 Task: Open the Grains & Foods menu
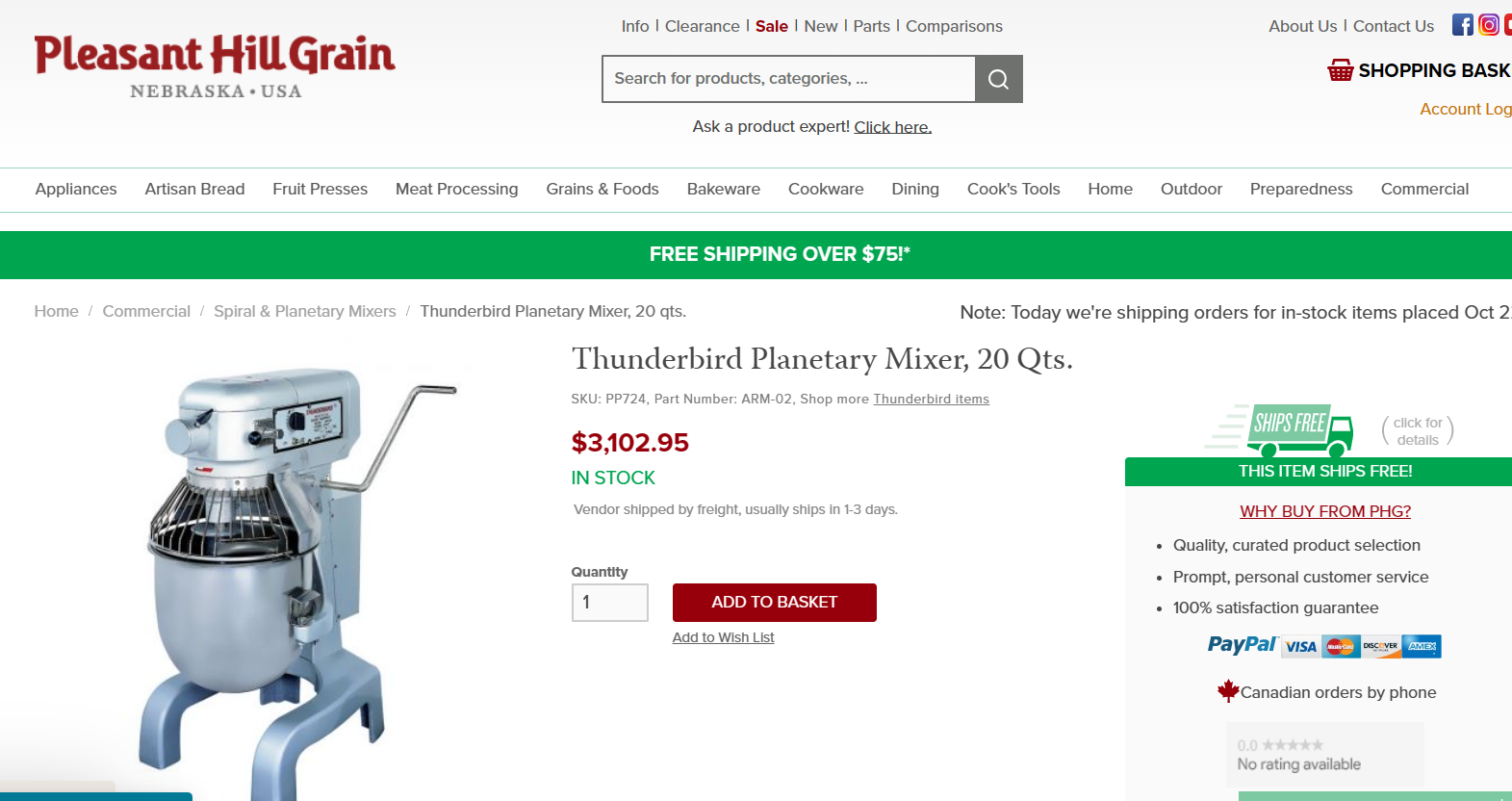click(x=602, y=189)
